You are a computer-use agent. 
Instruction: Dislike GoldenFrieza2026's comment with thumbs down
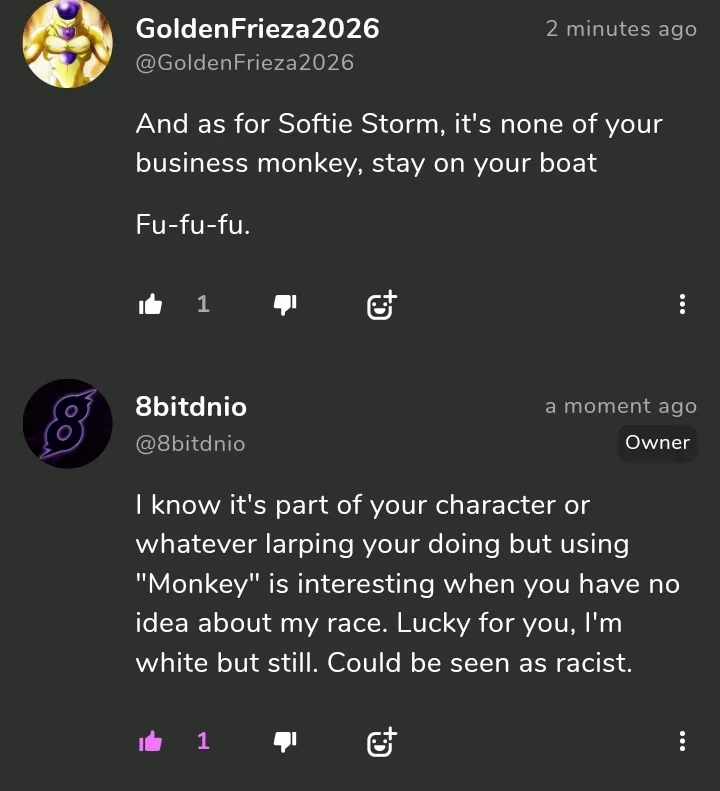coord(285,305)
